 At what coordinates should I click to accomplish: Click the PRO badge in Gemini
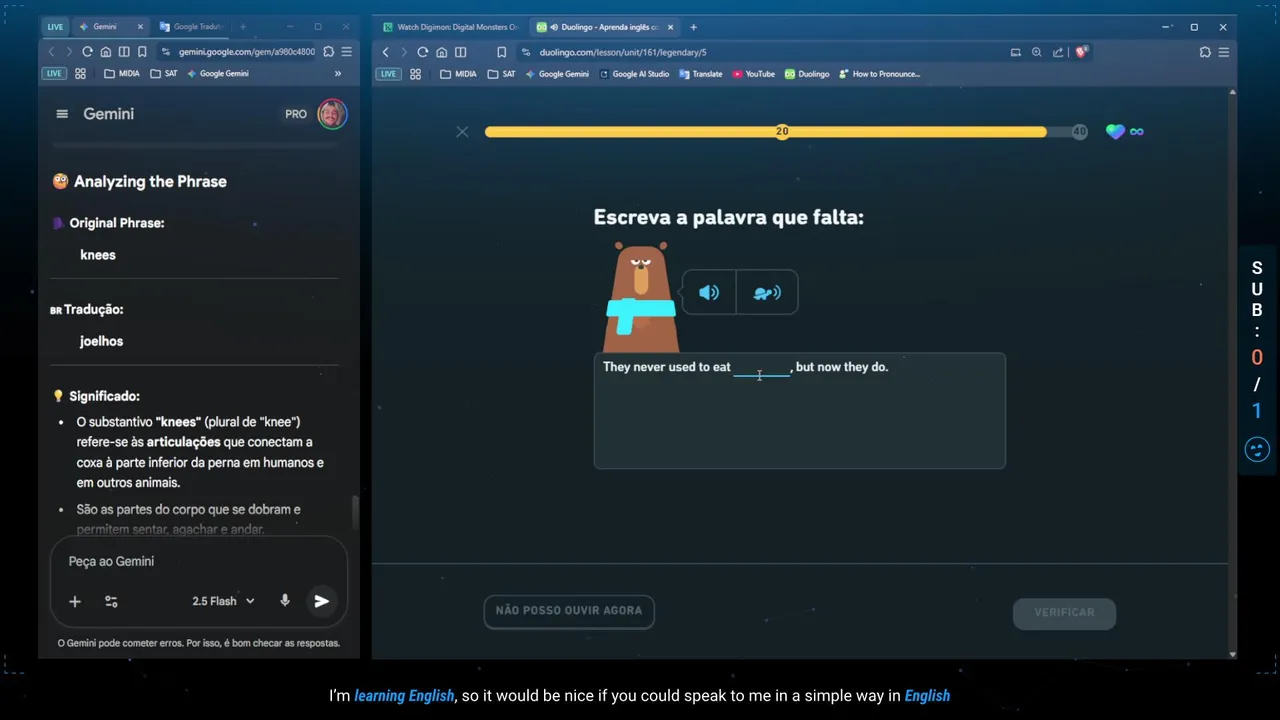pyautogui.click(x=296, y=114)
